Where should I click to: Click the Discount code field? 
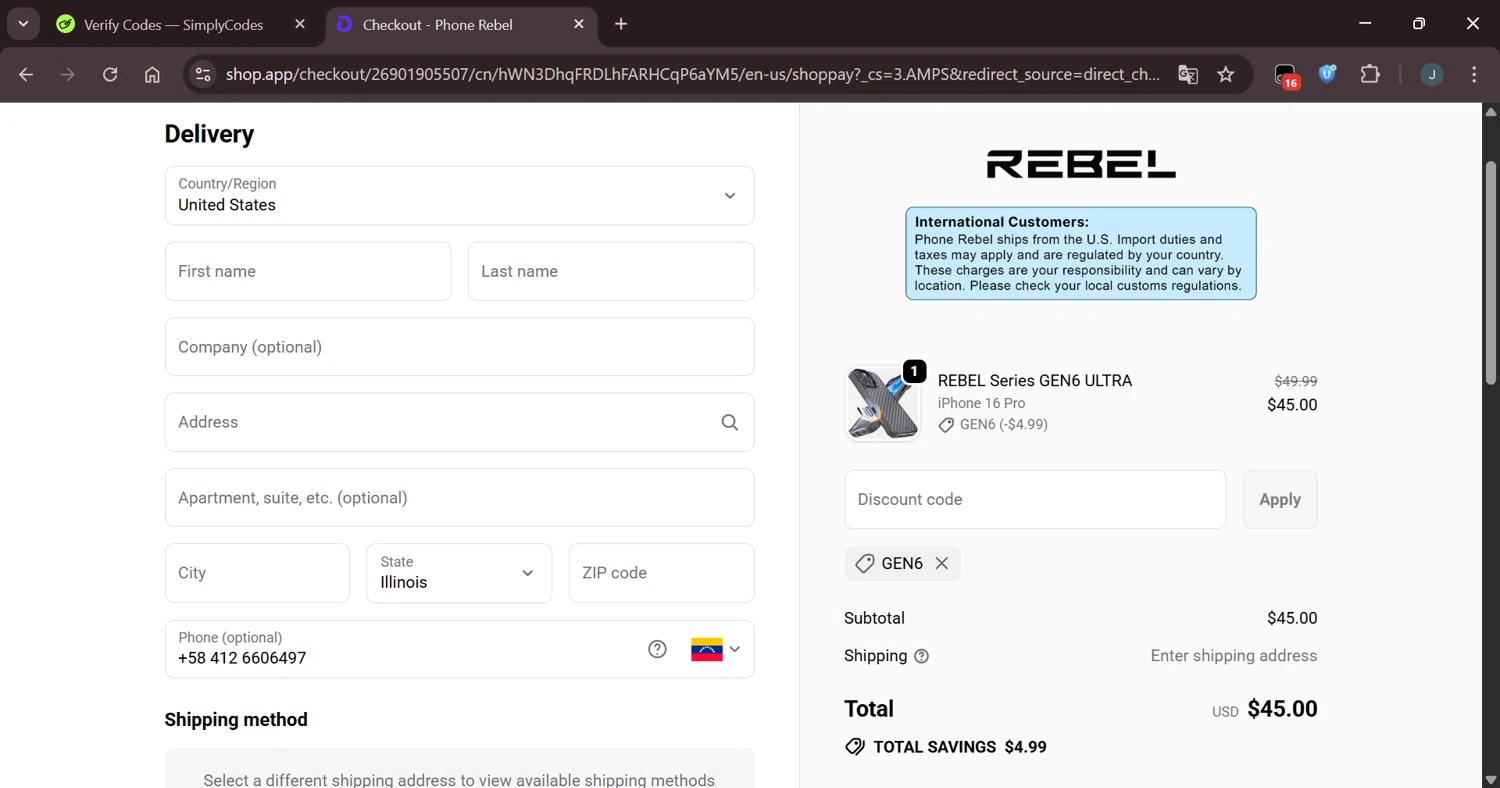click(1035, 499)
